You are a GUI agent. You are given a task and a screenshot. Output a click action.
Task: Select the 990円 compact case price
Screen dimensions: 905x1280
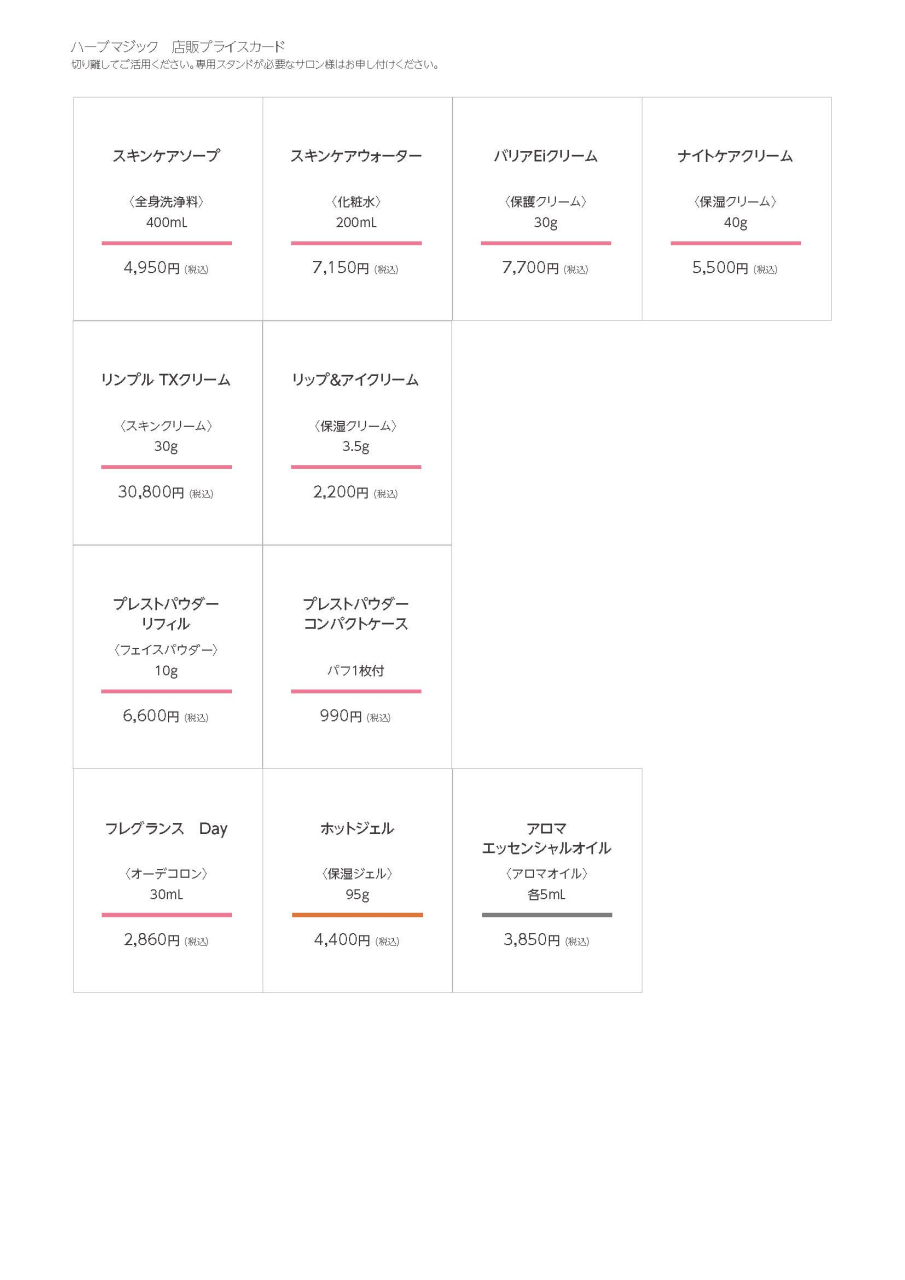tap(341, 716)
